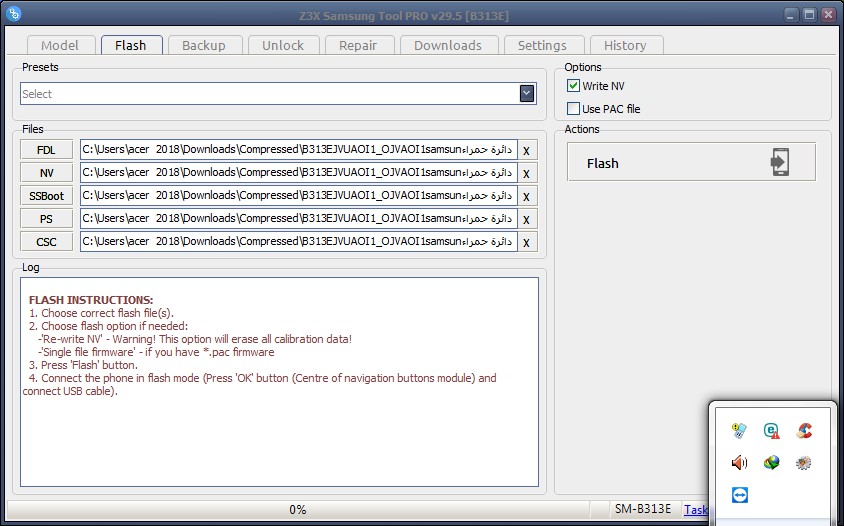
Task: Click the volume speaker tray icon
Action: pos(740,463)
